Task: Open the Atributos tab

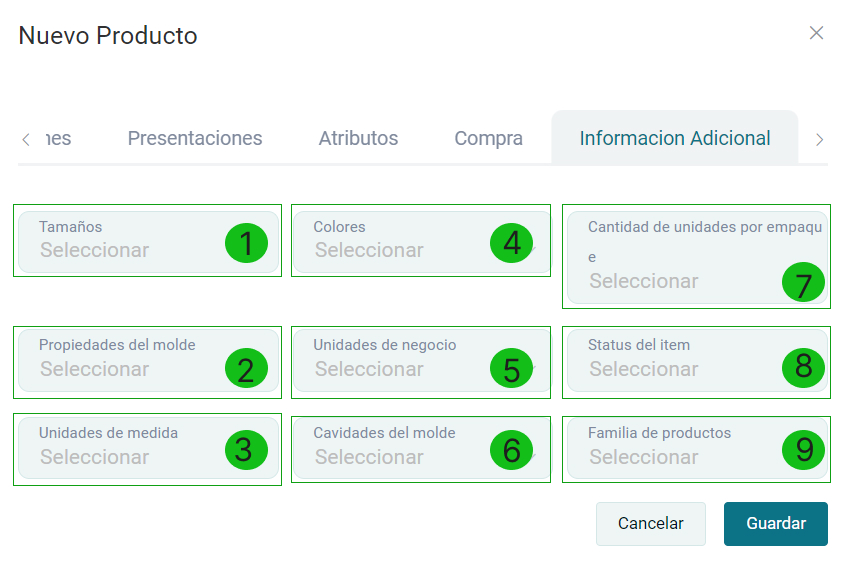Action: tap(358, 138)
